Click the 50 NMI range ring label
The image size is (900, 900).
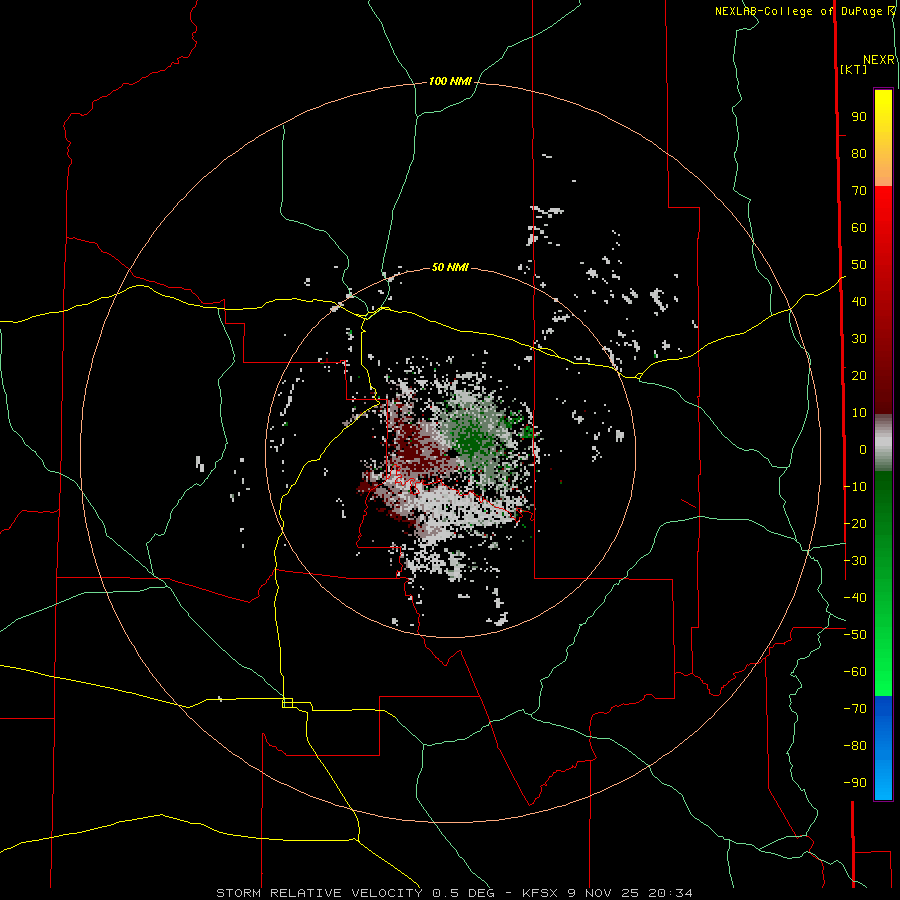click(x=450, y=267)
